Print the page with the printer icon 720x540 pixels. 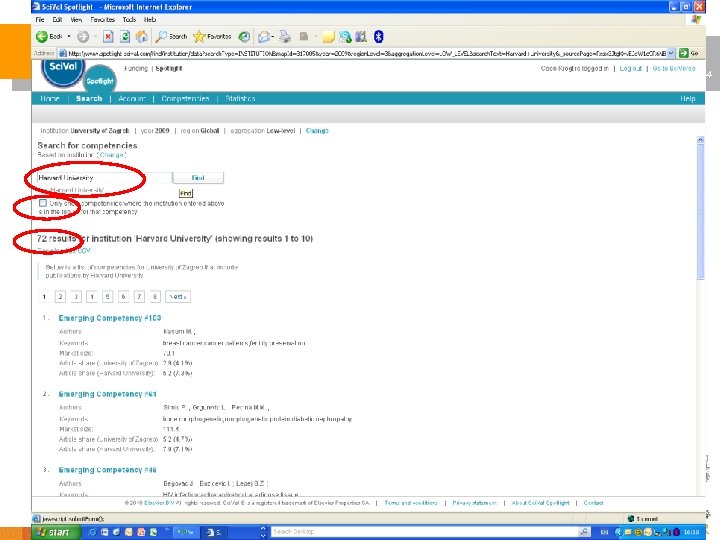pyautogui.click(x=285, y=36)
